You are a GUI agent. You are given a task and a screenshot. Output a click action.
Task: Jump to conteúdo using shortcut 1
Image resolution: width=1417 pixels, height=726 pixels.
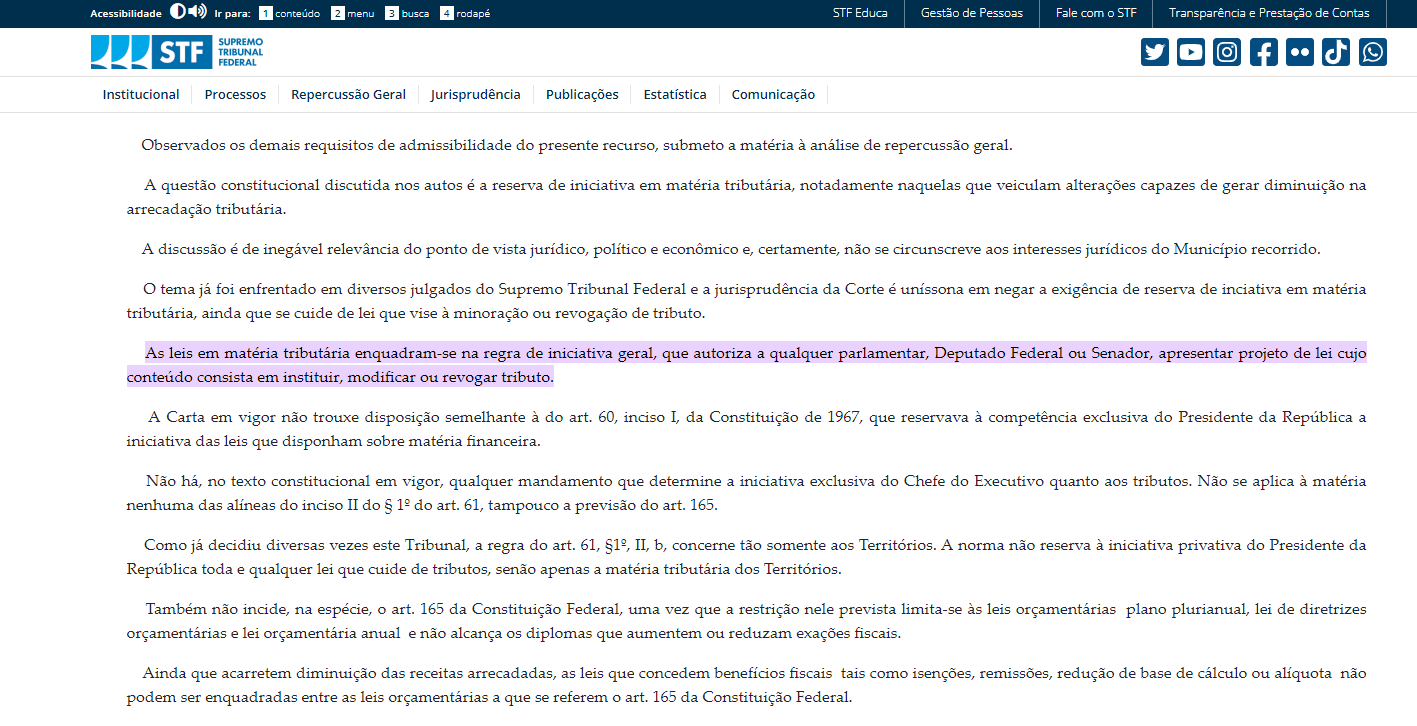pyautogui.click(x=289, y=14)
